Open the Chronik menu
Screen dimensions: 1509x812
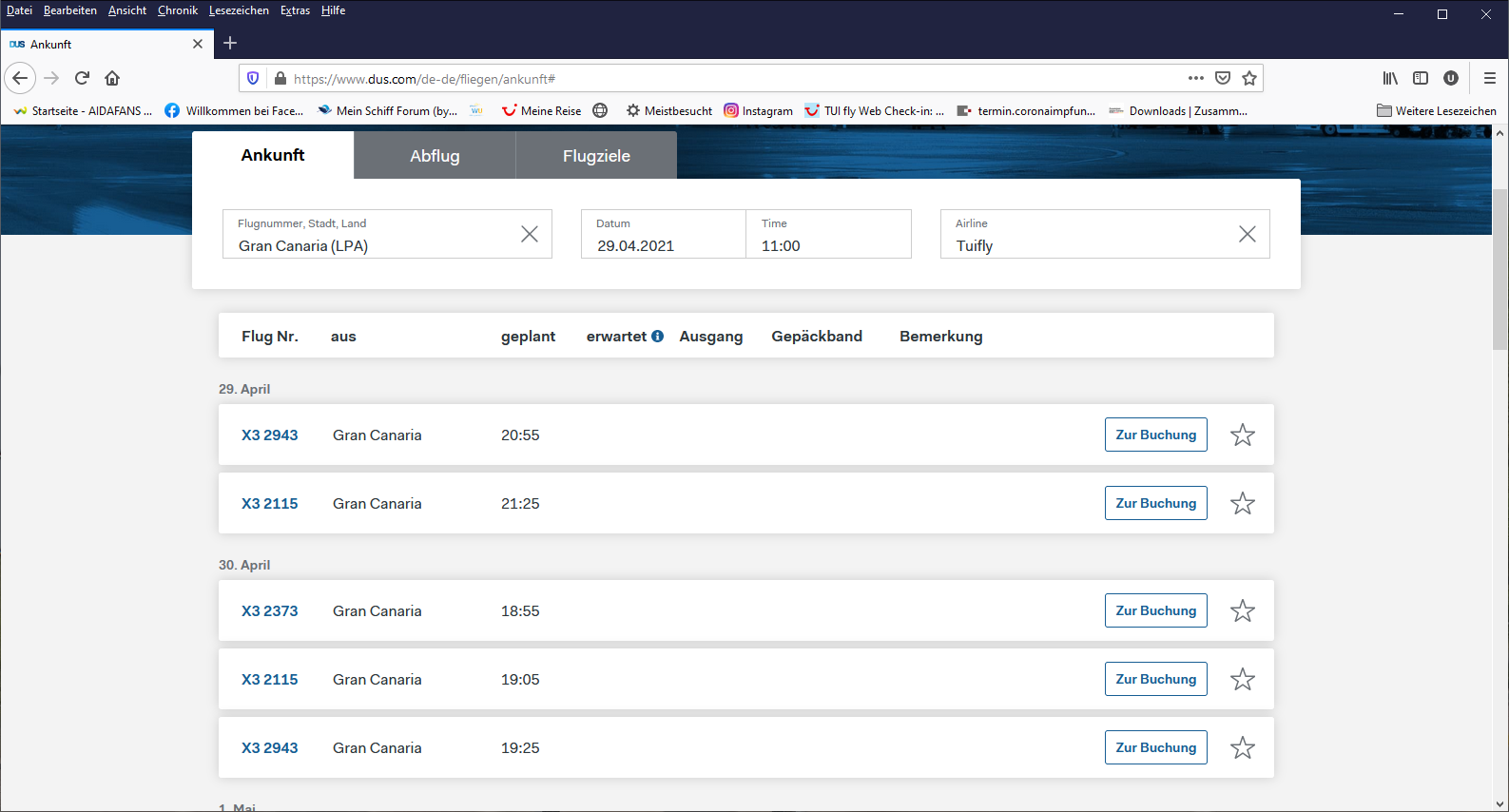tap(178, 10)
